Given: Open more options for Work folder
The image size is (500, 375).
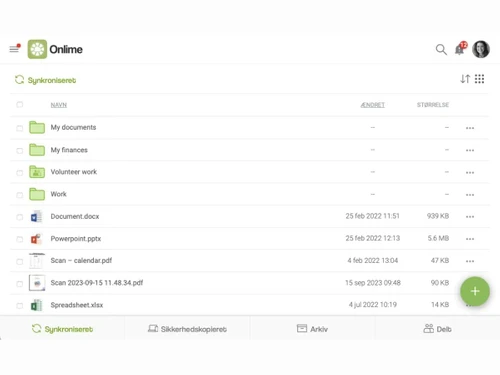Looking at the screenshot, I should click(x=470, y=195).
